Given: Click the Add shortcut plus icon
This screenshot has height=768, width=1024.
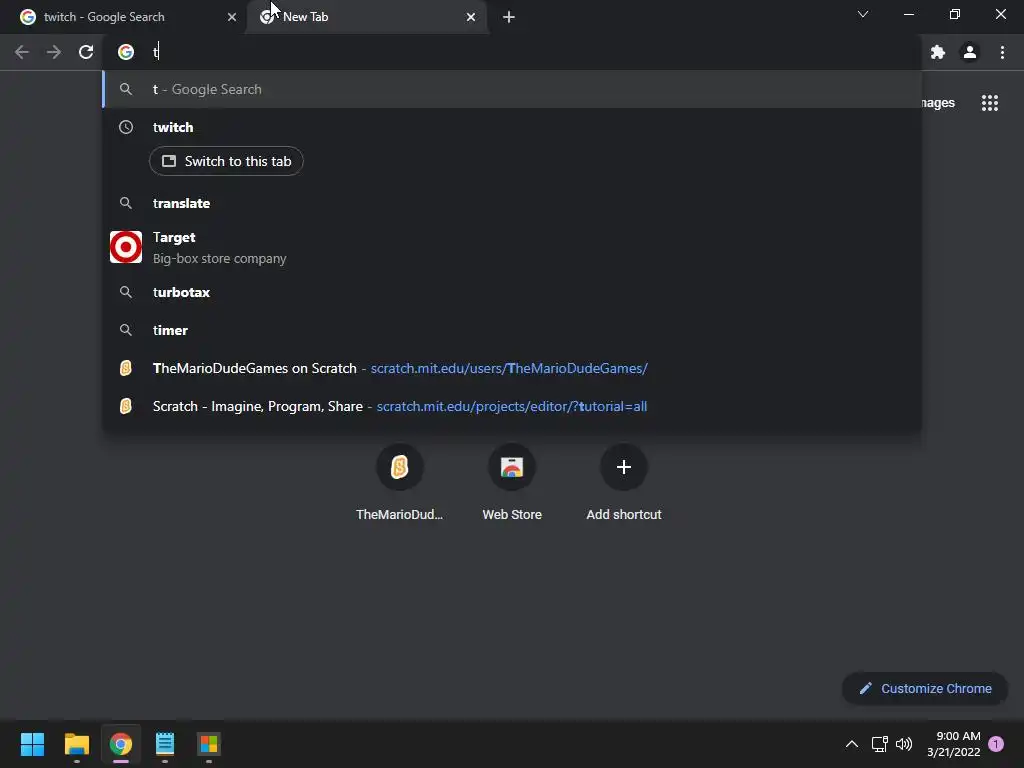Looking at the screenshot, I should [x=624, y=468].
